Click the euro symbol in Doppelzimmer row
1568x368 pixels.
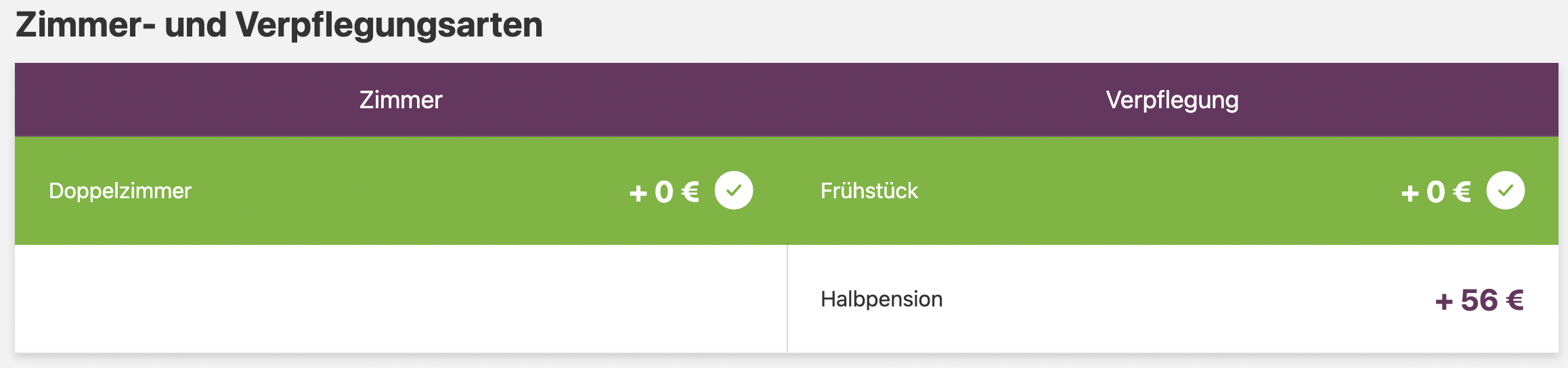[690, 192]
